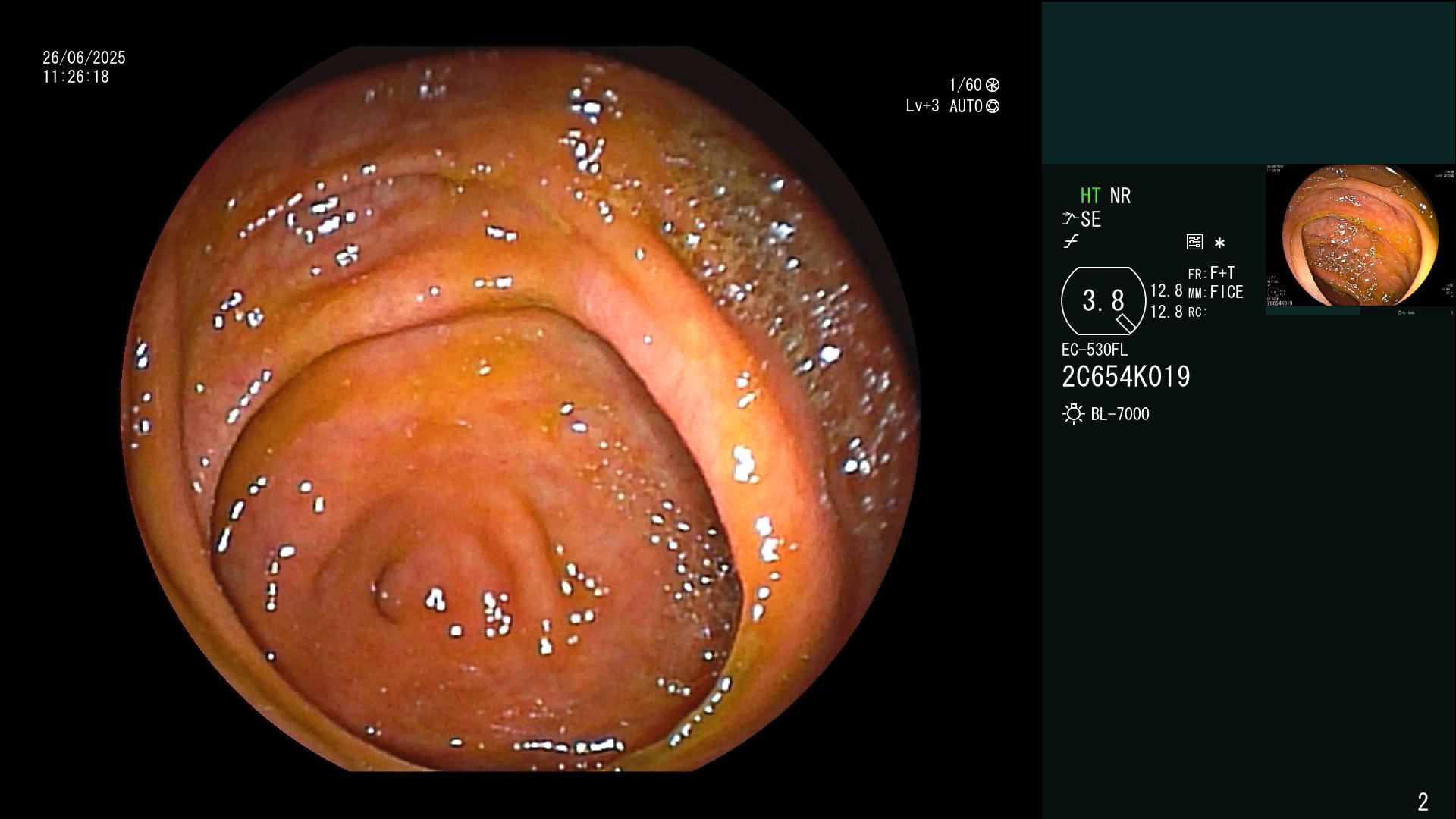Click the FICE mode label
This screenshot has width=1456, height=819.
tap(1226, 292)
